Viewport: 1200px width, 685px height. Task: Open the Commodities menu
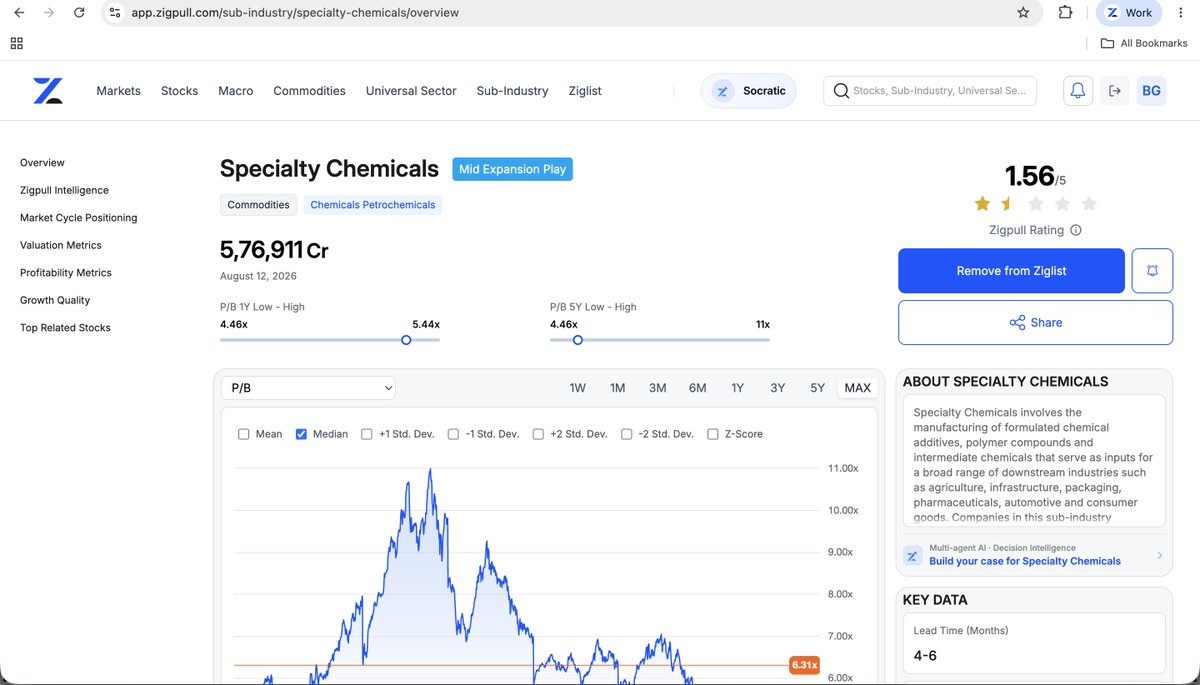click(x=309, y=91)
